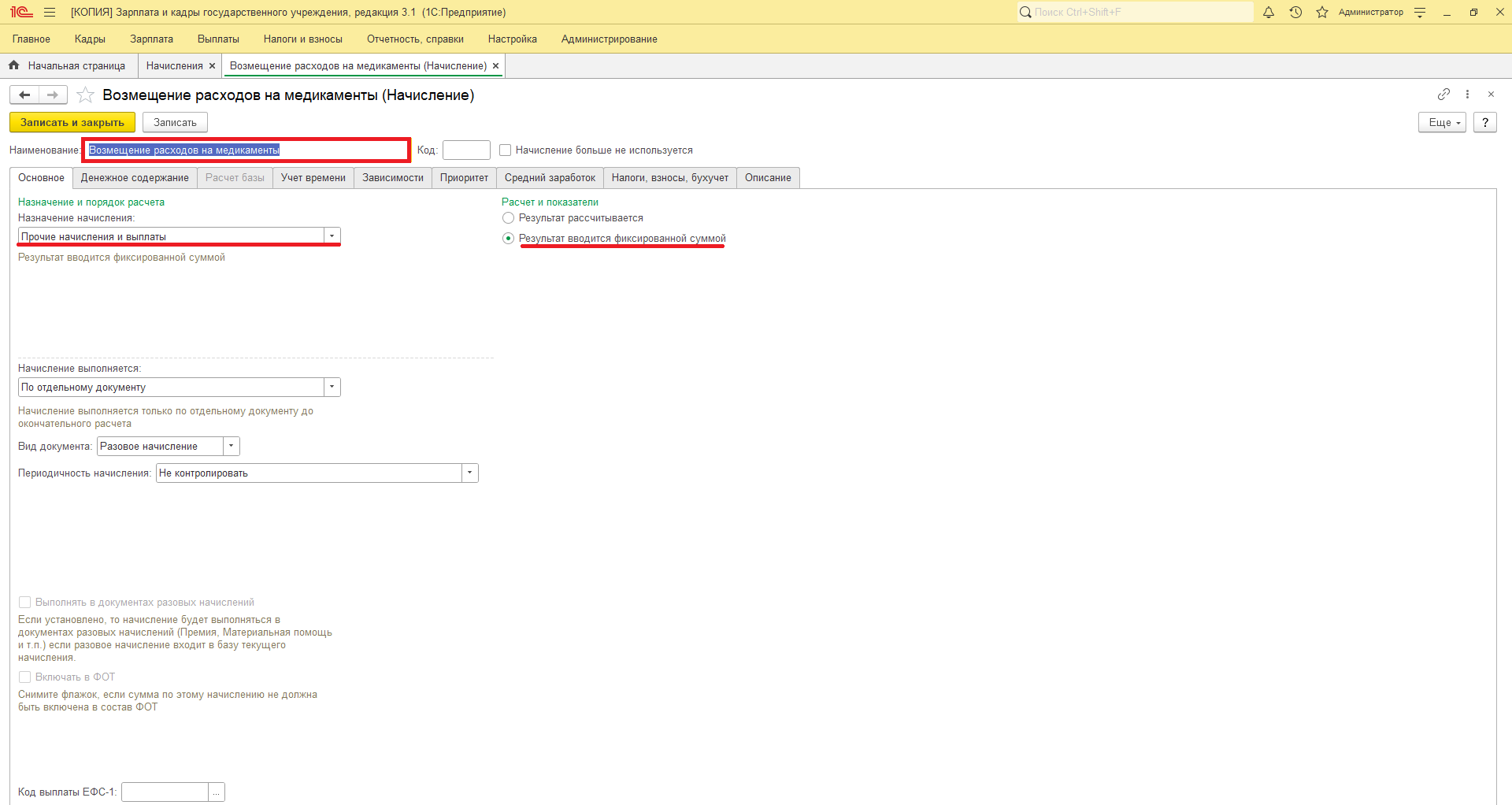Copy link to this form icon
The width and height of the screenshot is (1512, 805).
[x=1443, y=95]
